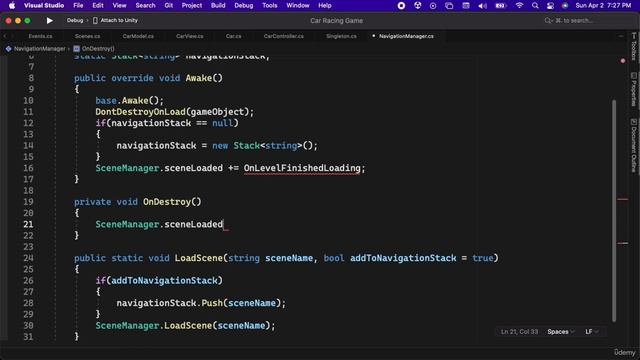This screenshot has width=640, height=360.
Task: Open the Debug menu in the menu bar
Action: pyautogui.click(x=244, y=5)
